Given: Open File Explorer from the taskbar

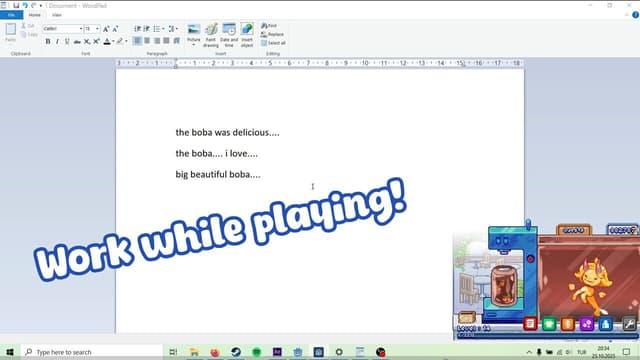Looking at the screenshot, I should pos(194,352).
